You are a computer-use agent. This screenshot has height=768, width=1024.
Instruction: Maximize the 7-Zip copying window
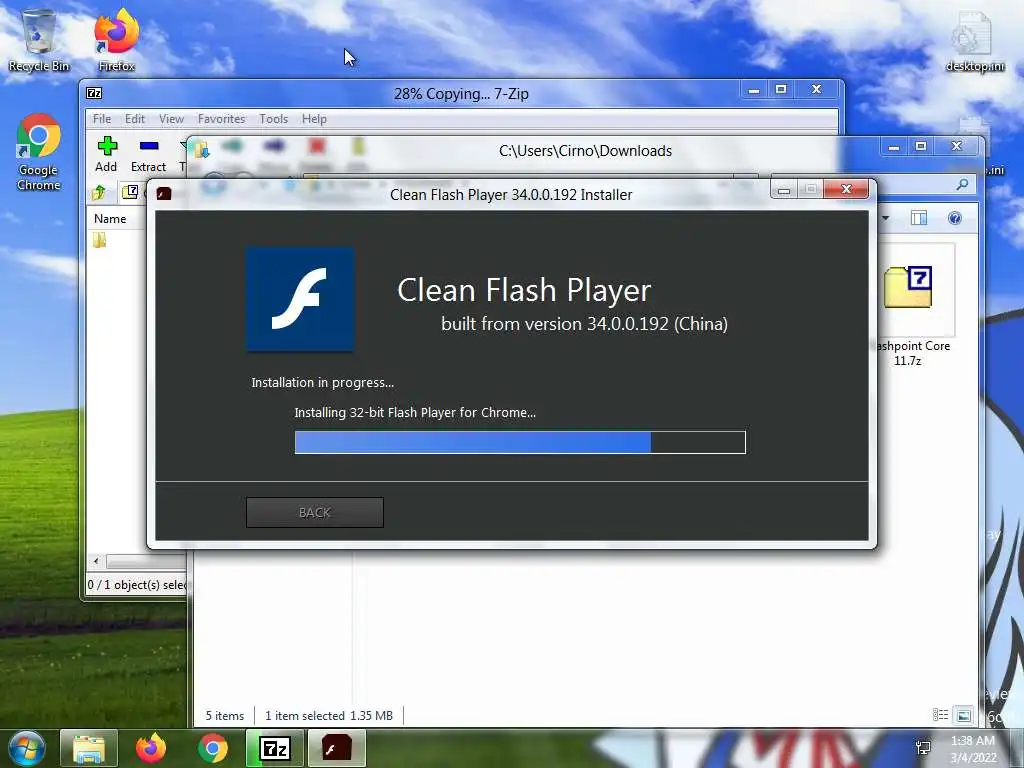pos(781,89)
